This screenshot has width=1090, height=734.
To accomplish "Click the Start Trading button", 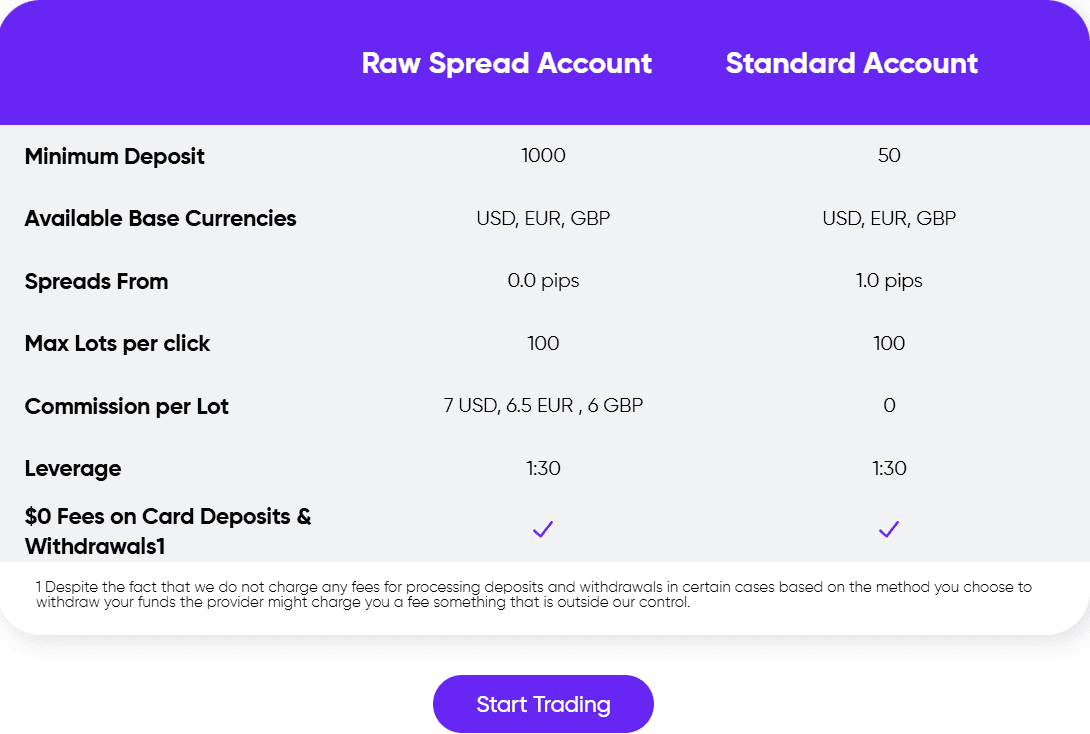I will [543, 703].
